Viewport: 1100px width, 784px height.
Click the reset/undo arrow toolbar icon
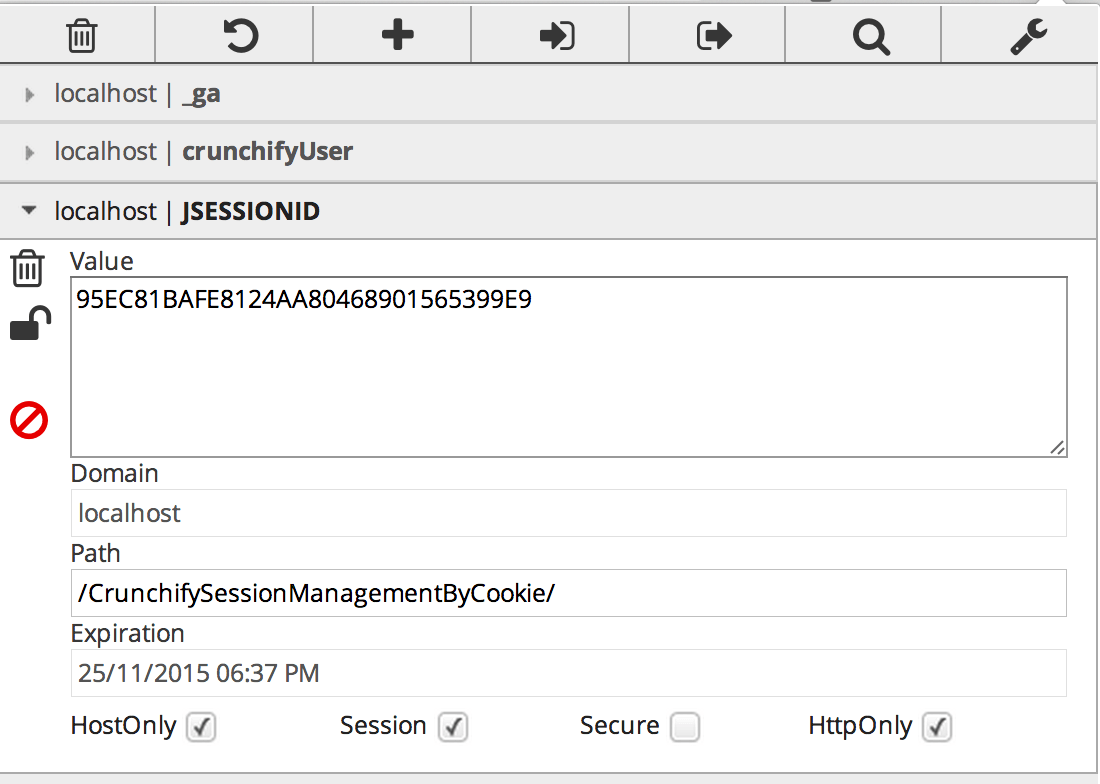click(239, 36)
